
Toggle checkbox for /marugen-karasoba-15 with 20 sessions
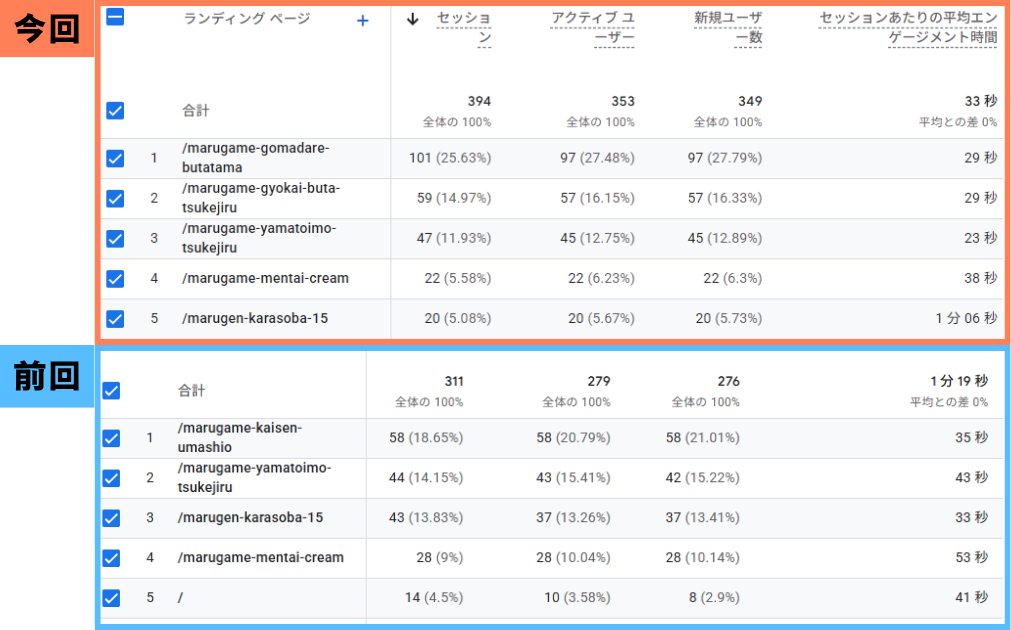click(115, 319)
